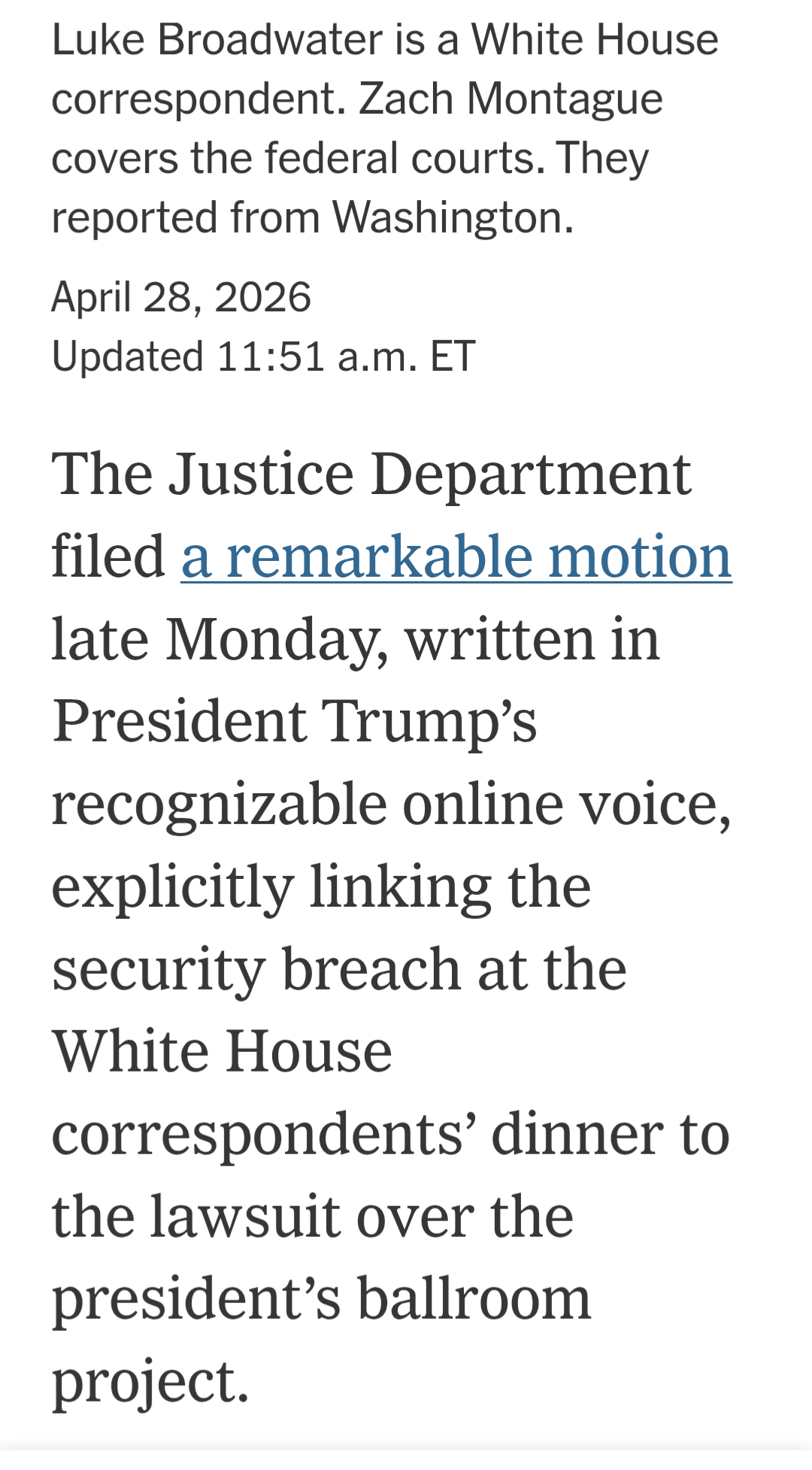Click the final word "project." of the paragraph

150,1381
